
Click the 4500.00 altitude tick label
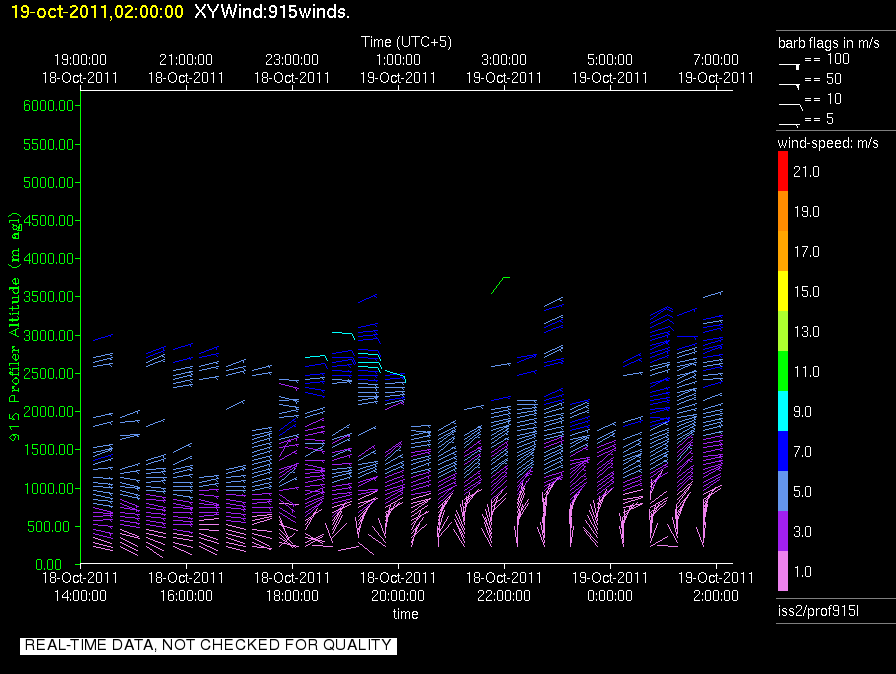click(49, 220)
